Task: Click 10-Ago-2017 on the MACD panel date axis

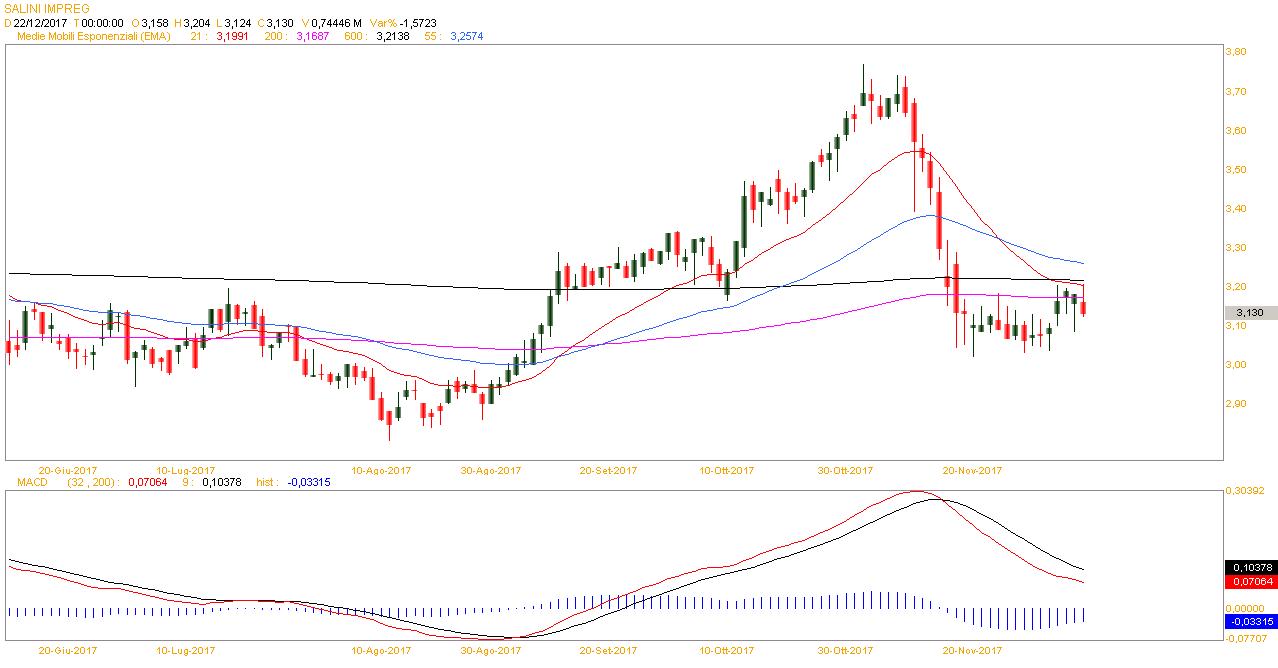Action: coord(381,650)
